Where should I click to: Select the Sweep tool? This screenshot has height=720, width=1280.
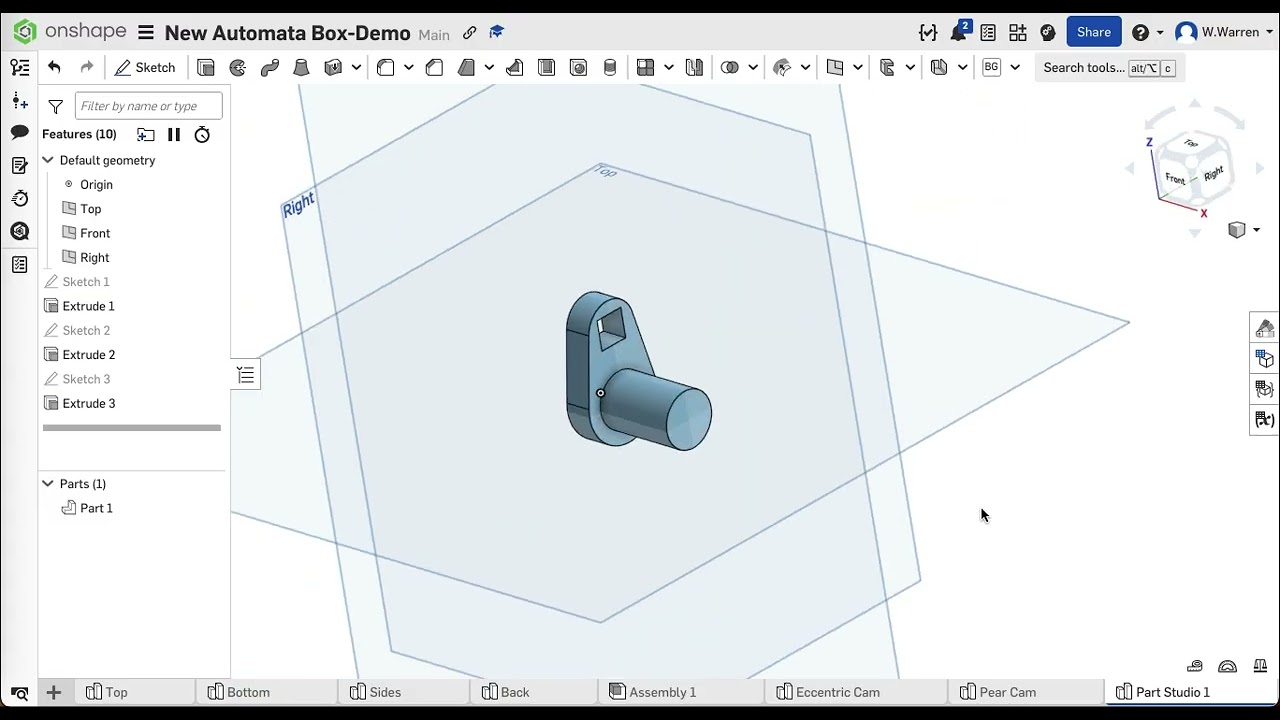tap(270, 67)
